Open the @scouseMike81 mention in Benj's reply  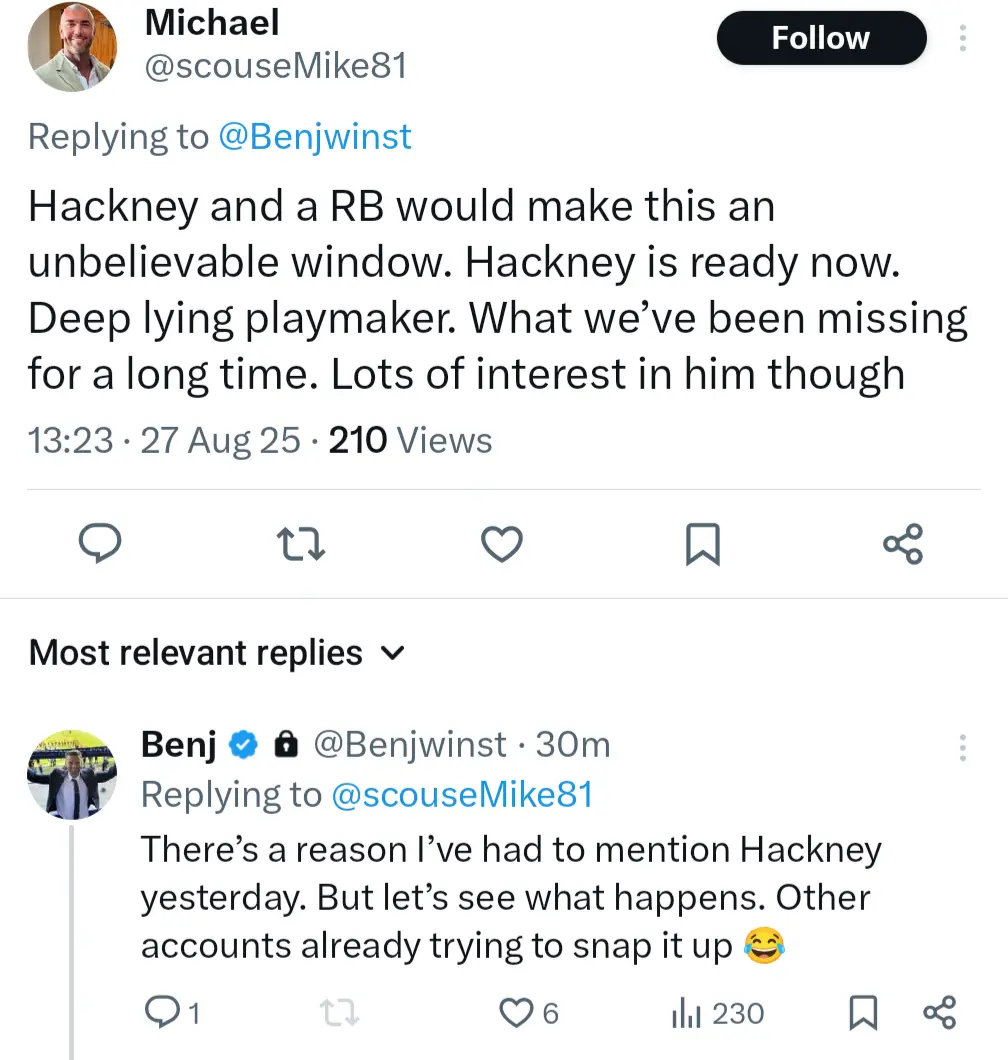(462, 794)
